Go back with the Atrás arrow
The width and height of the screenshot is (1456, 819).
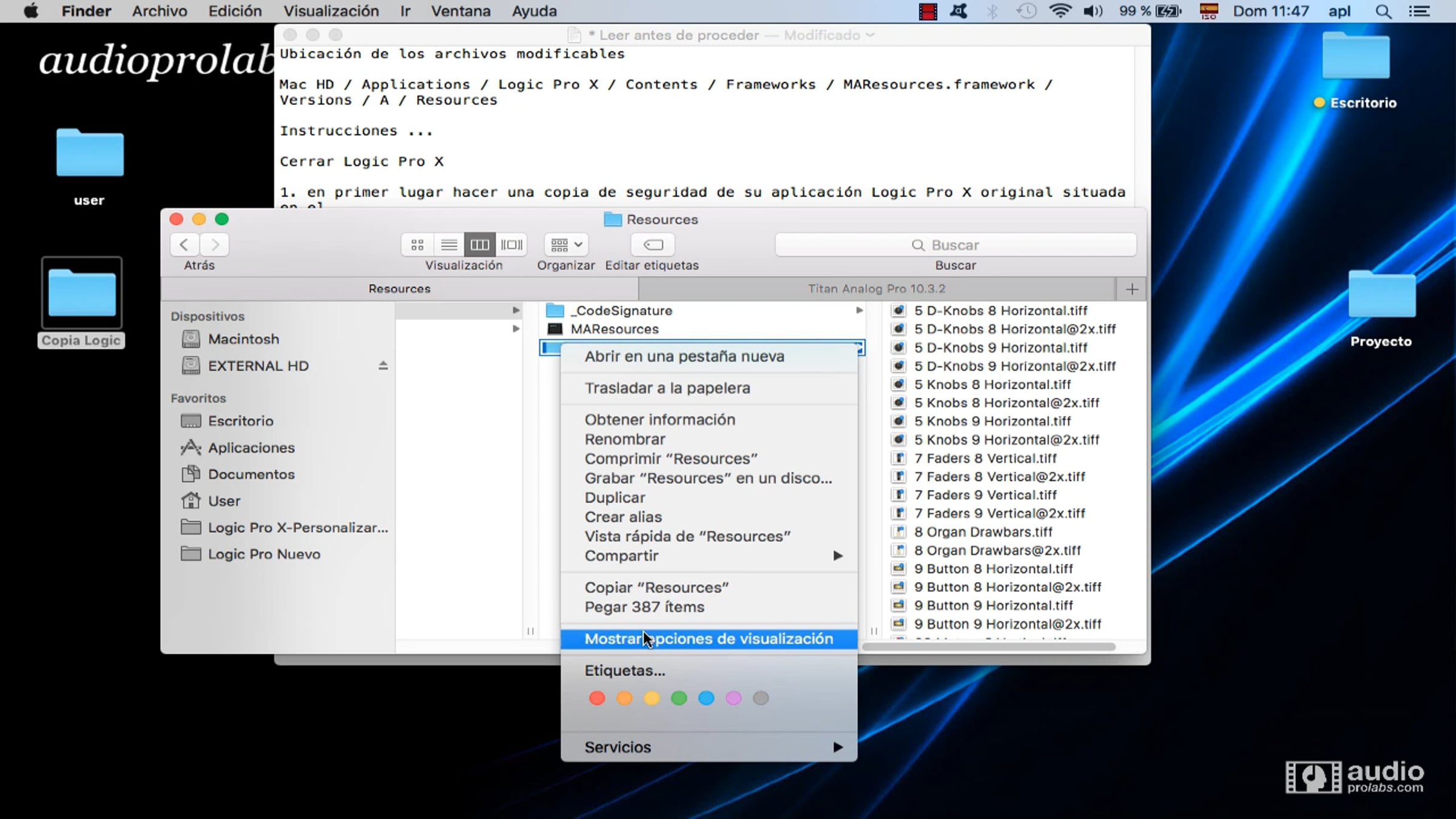pos(184,244)
